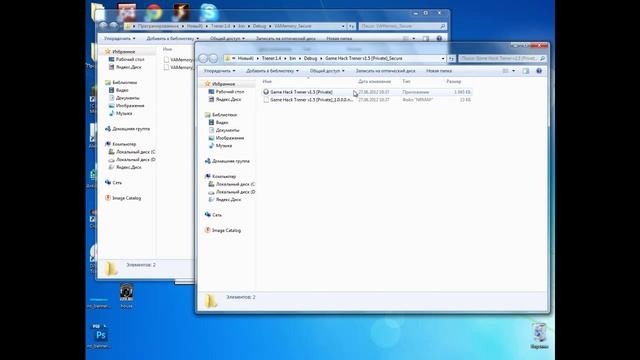Open Общий доступ in the VAMemory_Secure window
Screen dimensions: 640x360
(227, 39)
